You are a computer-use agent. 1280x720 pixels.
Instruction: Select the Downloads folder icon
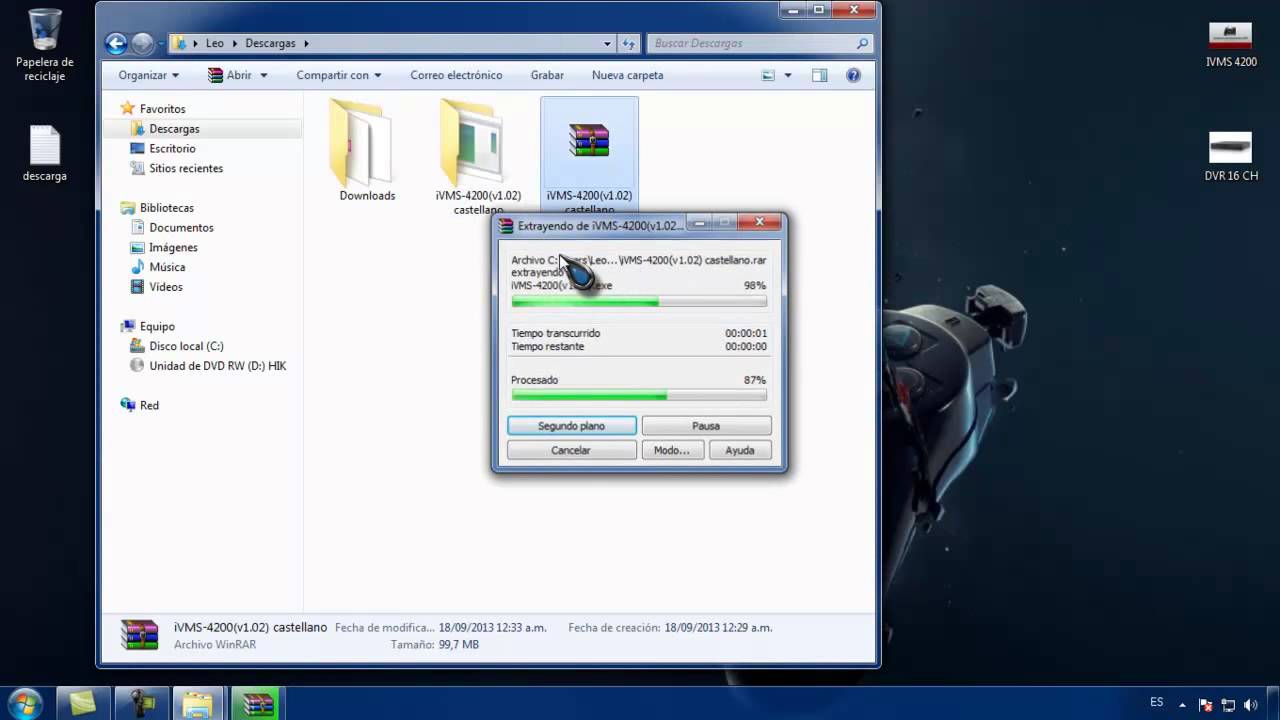pyautogui.click(x=367, y=150)
